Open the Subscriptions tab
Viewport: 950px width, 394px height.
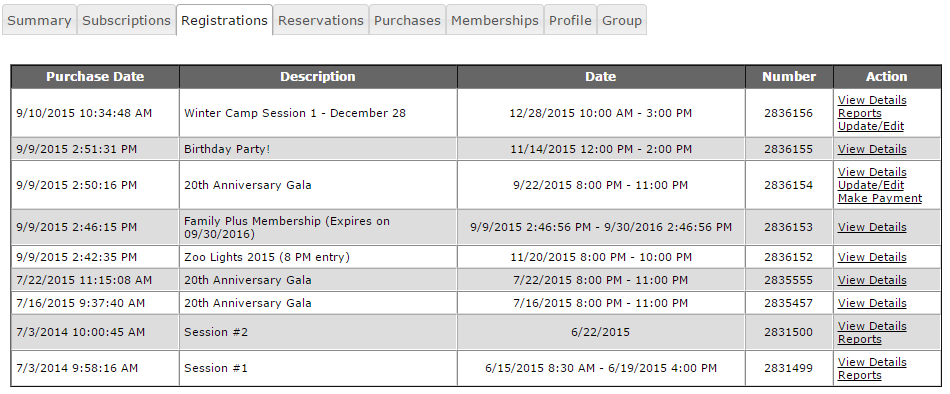(x=127, y=20)
